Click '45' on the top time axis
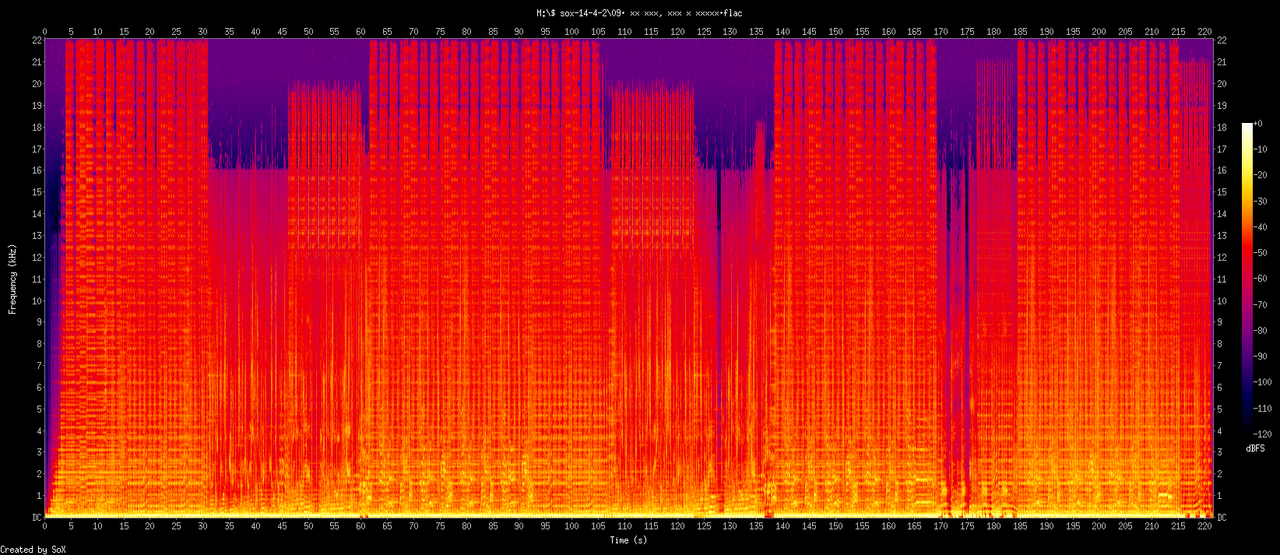 click(282, 31)
